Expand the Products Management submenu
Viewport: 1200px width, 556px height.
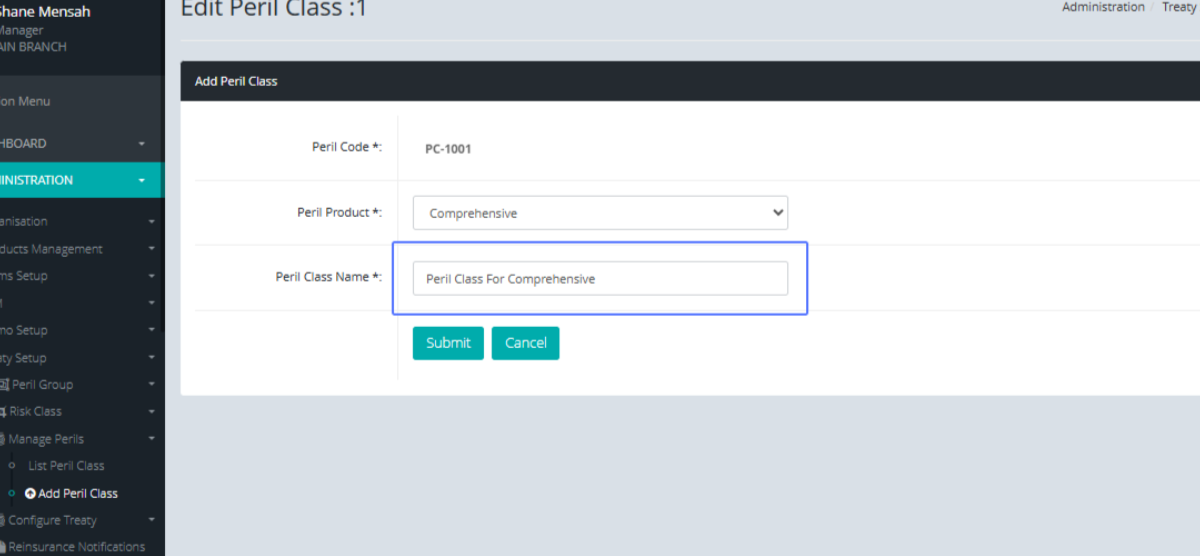151,249
